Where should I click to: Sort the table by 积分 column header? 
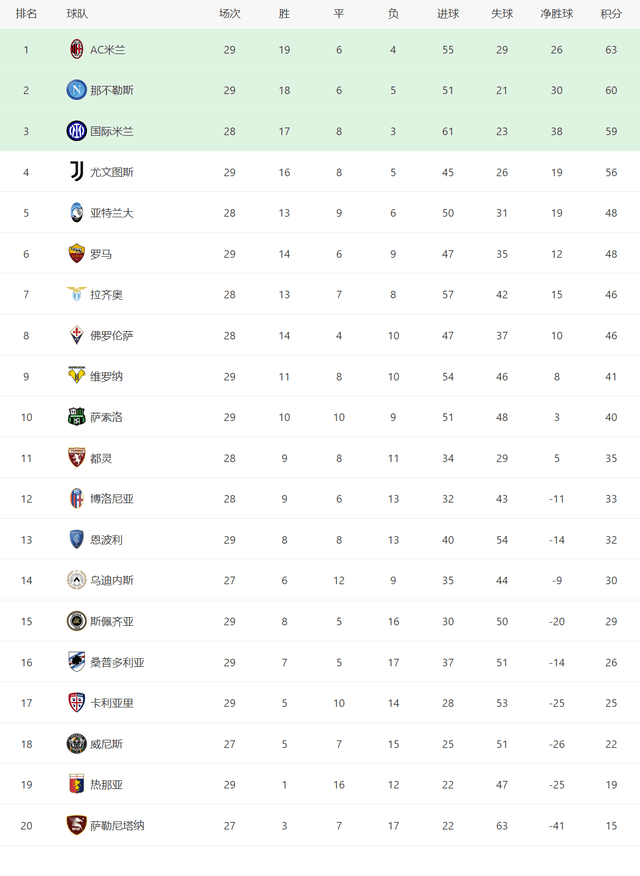click(x=611, y=14)
